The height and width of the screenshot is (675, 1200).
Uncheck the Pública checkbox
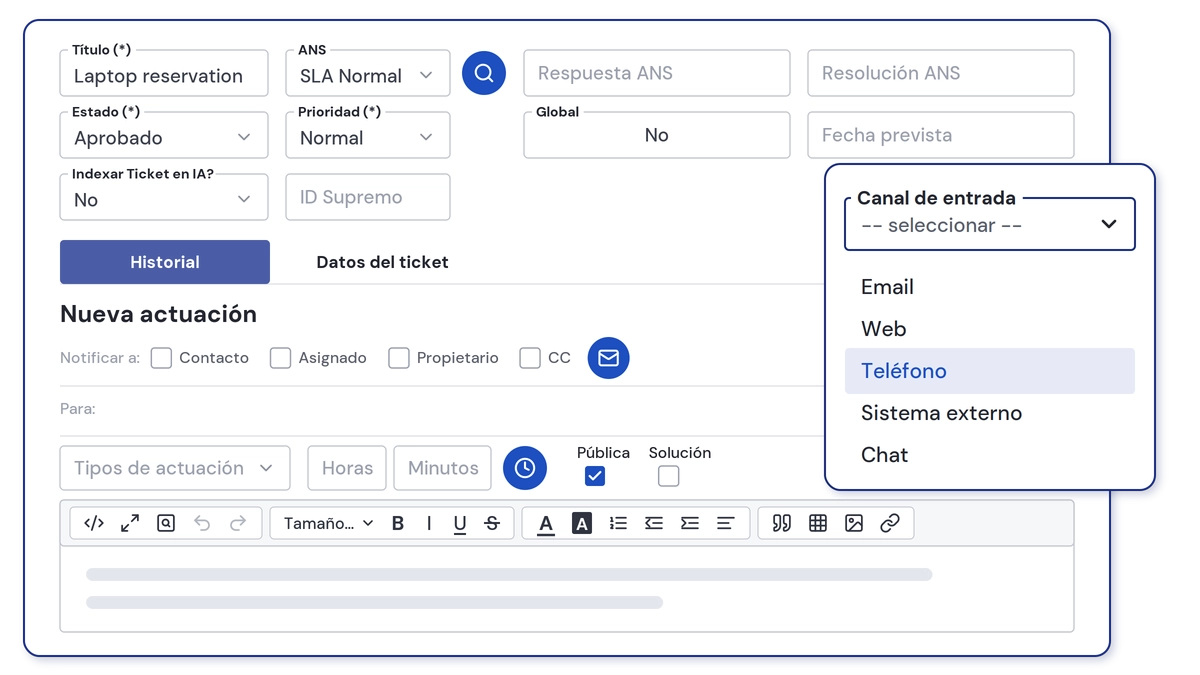tap(595, 476)
